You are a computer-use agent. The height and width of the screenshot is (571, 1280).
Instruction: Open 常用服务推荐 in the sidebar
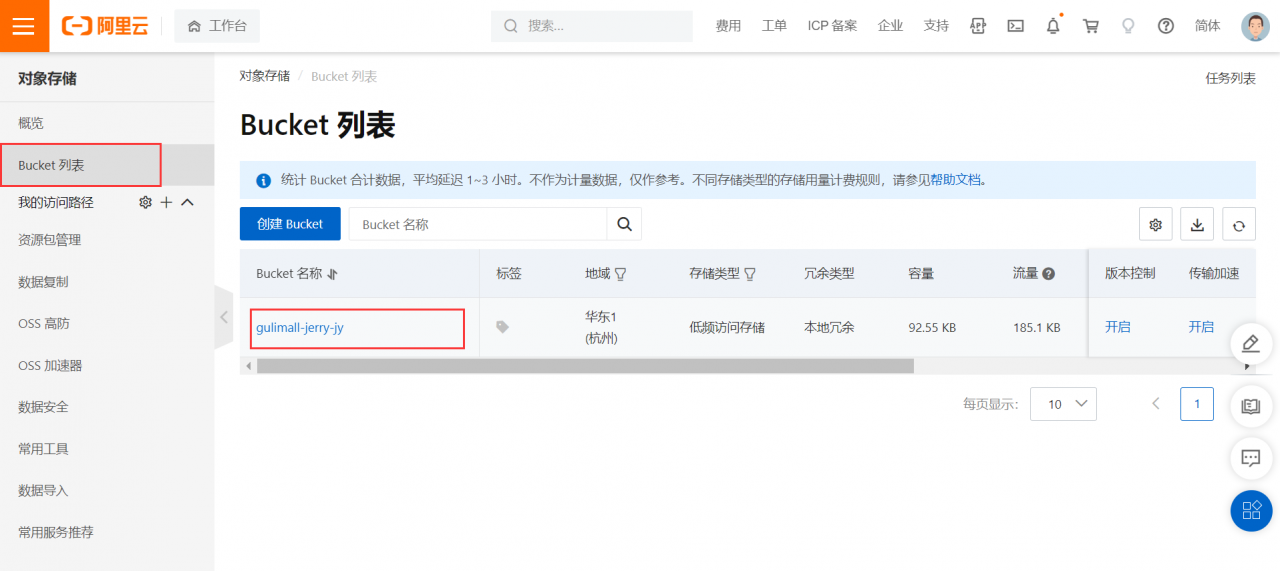click(x=56, y=532)
